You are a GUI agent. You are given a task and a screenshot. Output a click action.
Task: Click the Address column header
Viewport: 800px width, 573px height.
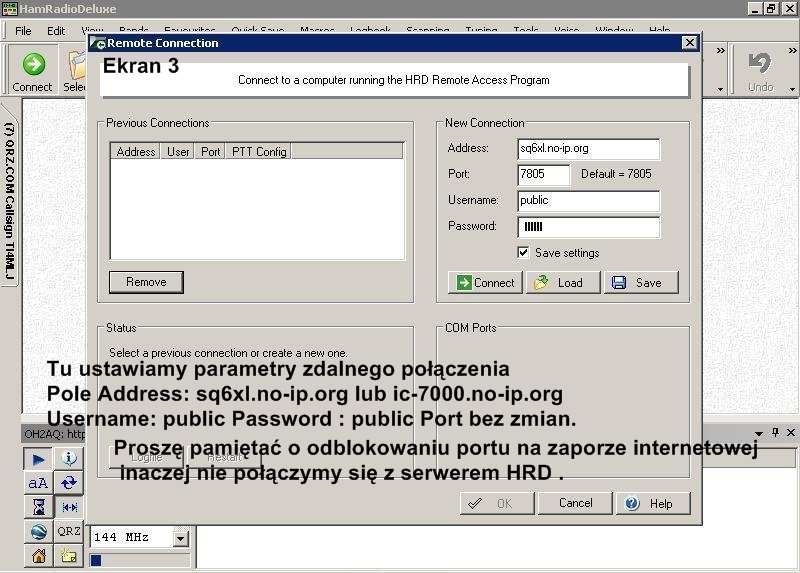coord(135,152)
